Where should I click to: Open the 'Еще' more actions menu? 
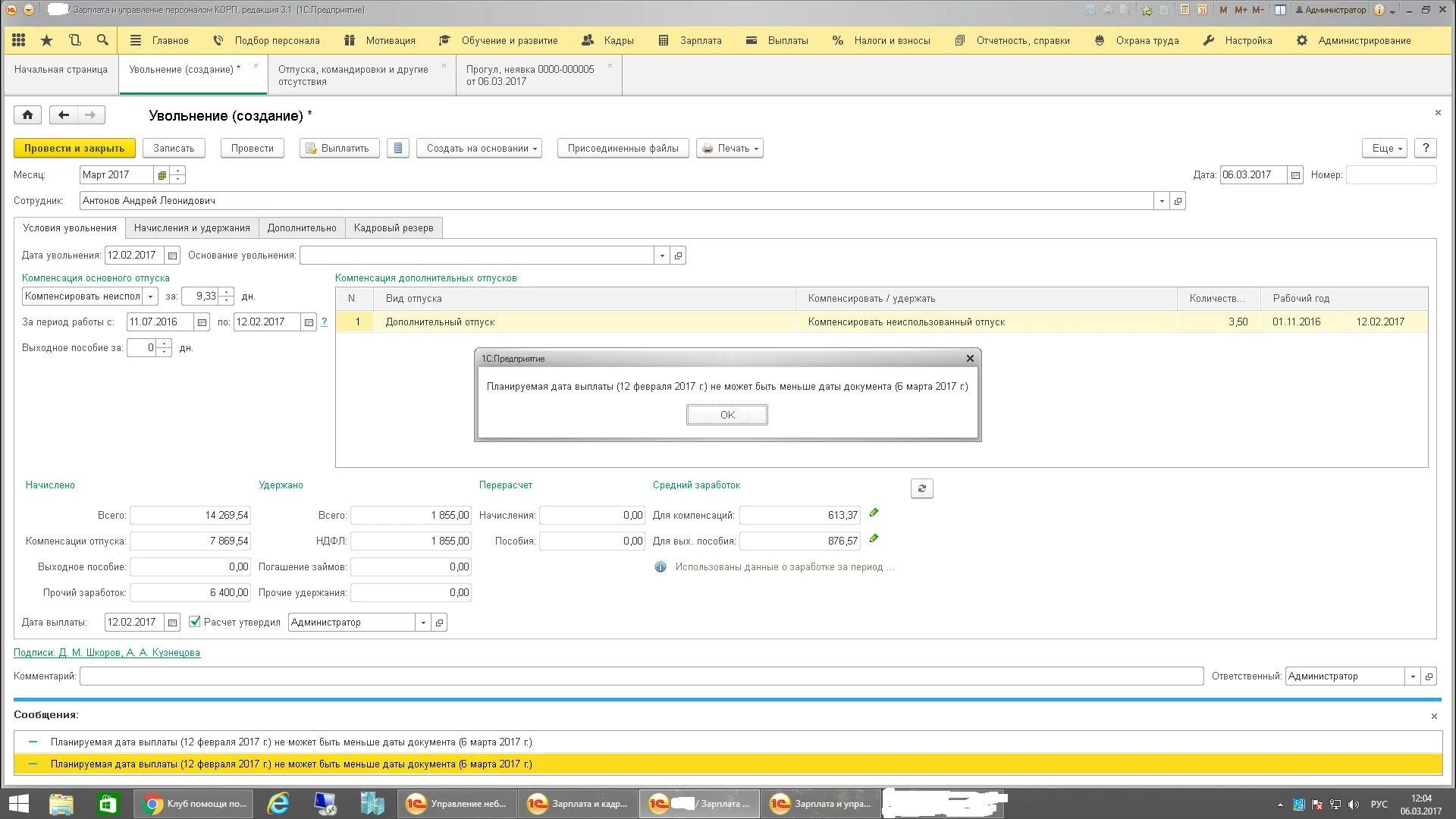tap(1385, 148)
